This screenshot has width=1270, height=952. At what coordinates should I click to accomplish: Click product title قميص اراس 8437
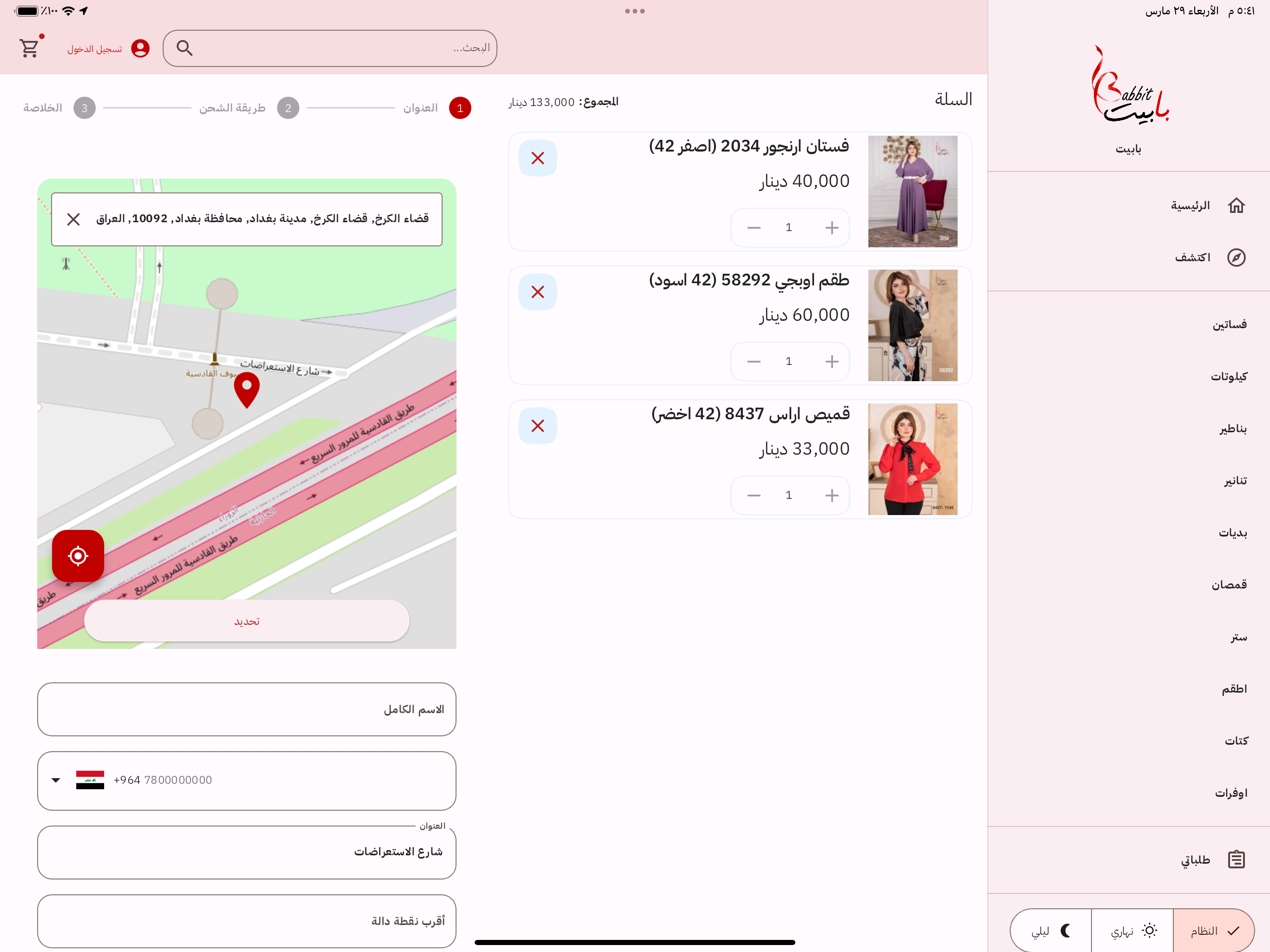pyautogui.click(x=750, y=414)
